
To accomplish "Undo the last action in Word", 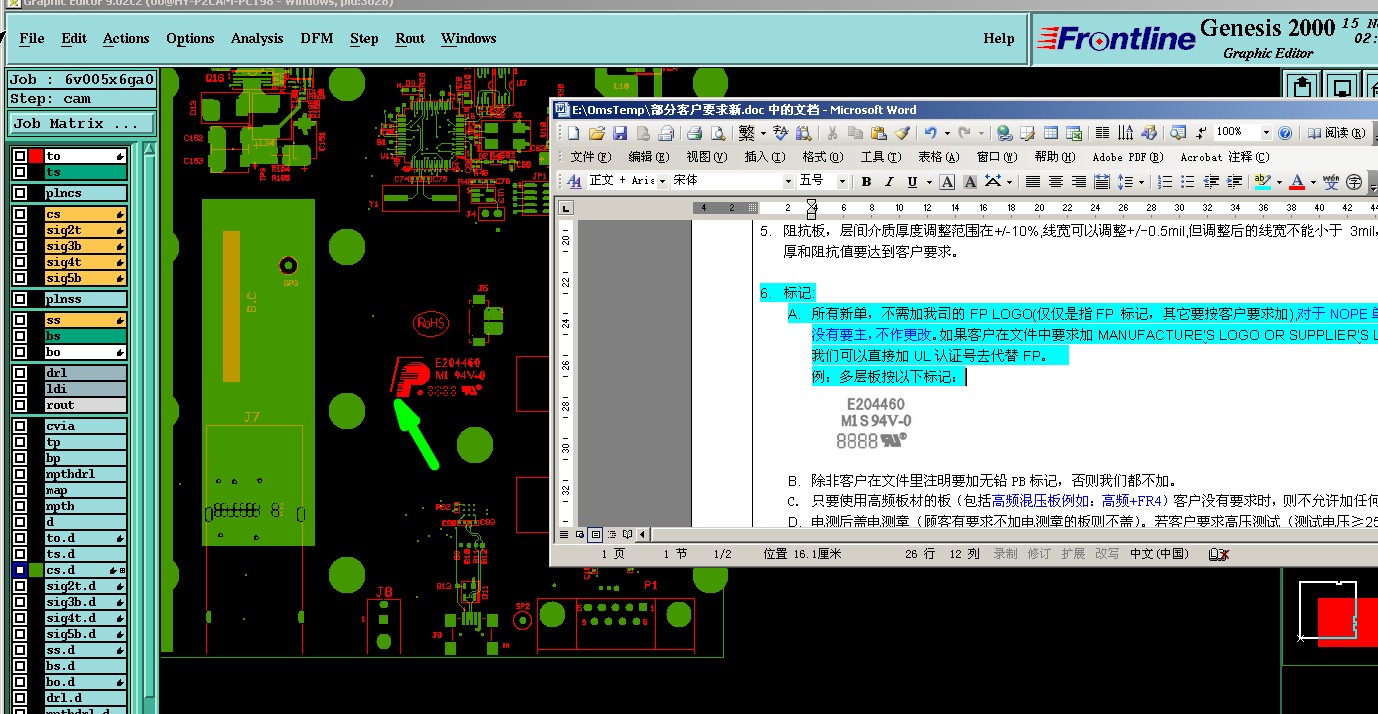I will coord(930,132).
